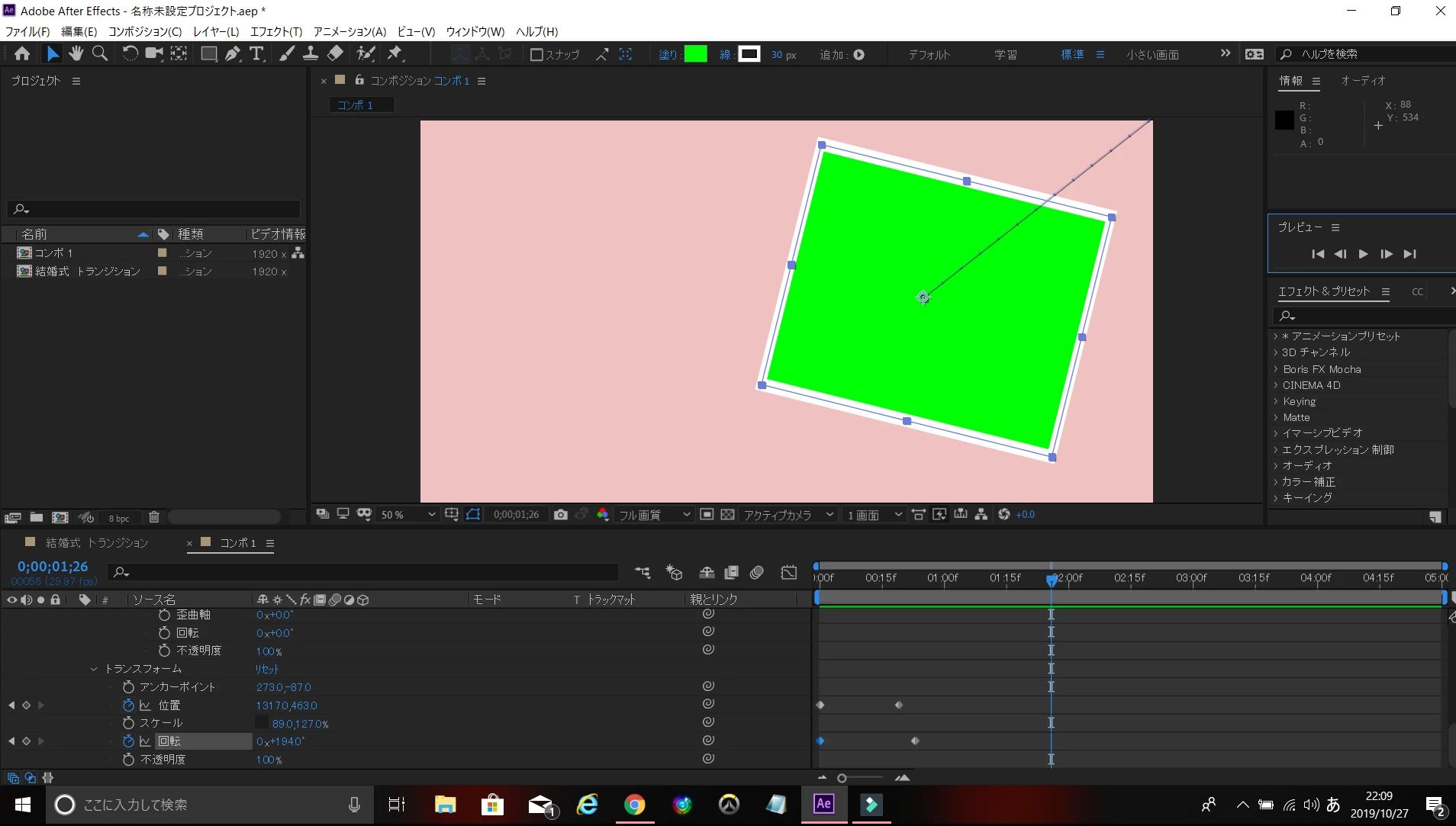Open the フル画質 resolution dropdown
Viewport: 1456px width, 826px height.
click(654, 515)
